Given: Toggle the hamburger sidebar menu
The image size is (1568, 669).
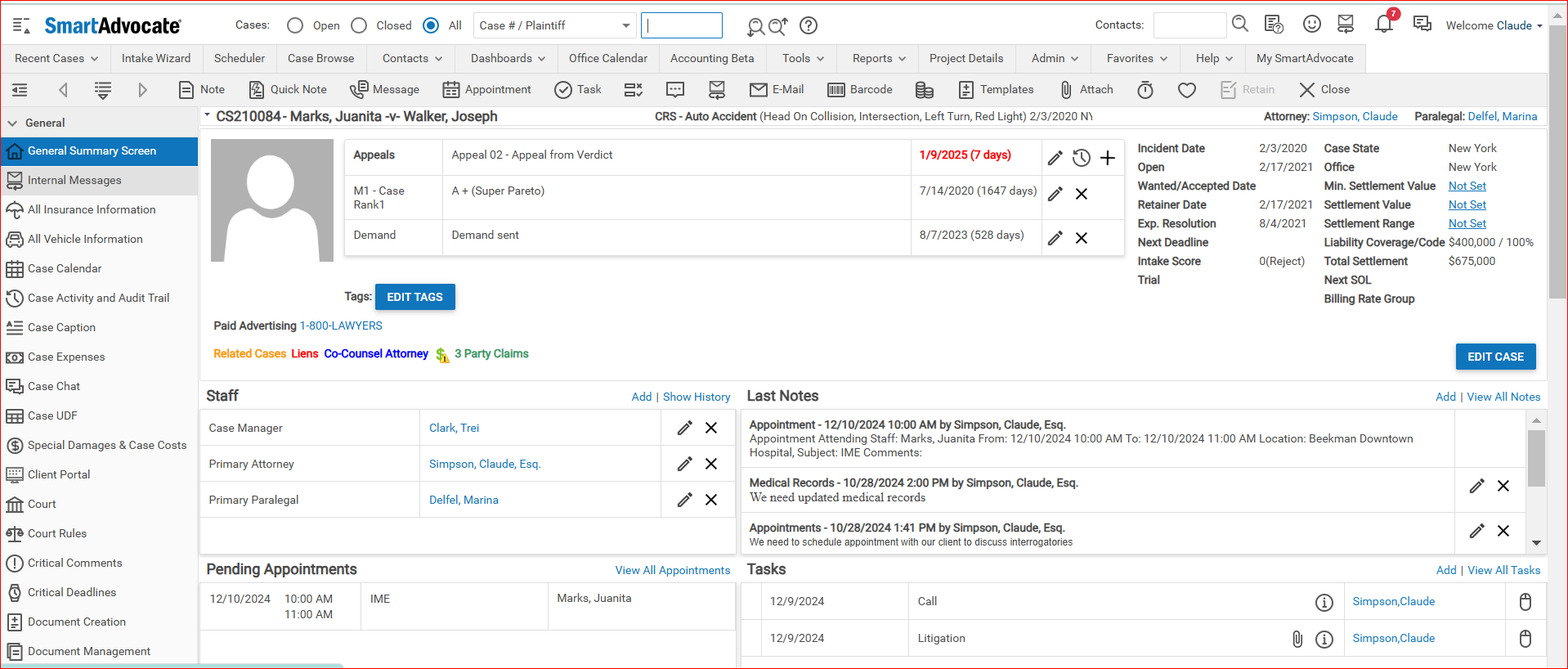Looking at the screenshot, I should pyautogui.click(x=21, y=25).
